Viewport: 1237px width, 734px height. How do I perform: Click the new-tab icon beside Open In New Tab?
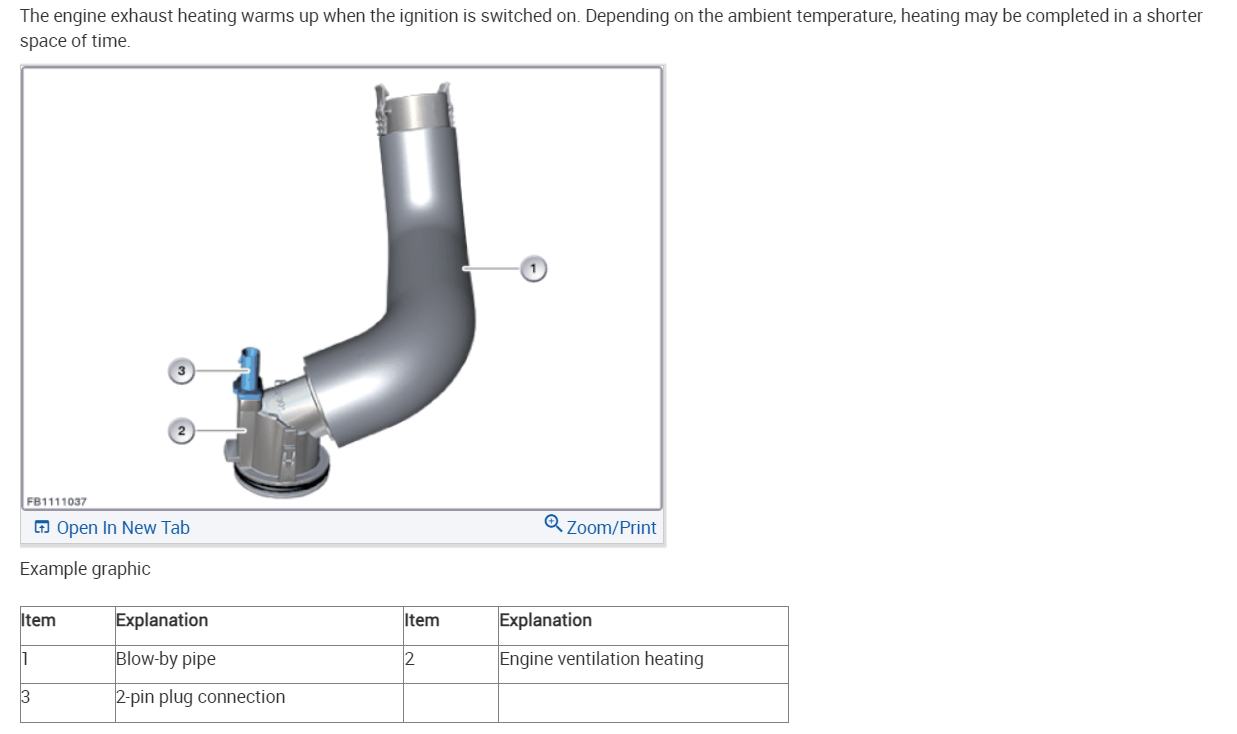[x=42, y=528]
